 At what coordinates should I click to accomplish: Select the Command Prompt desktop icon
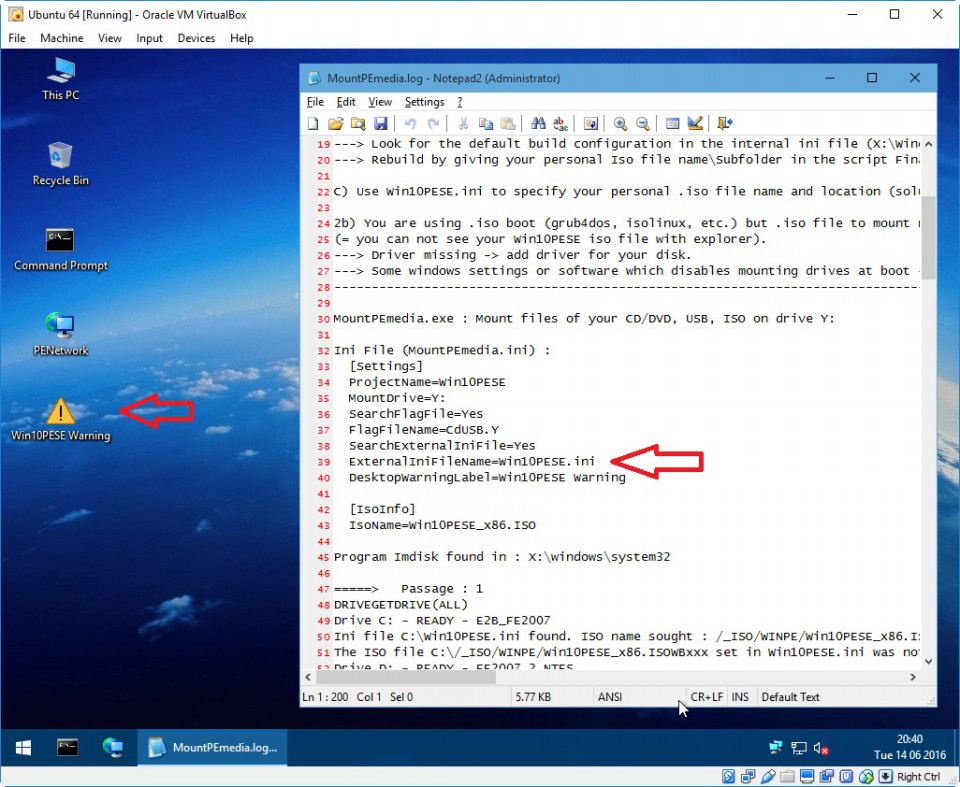[x=61, y=249]
